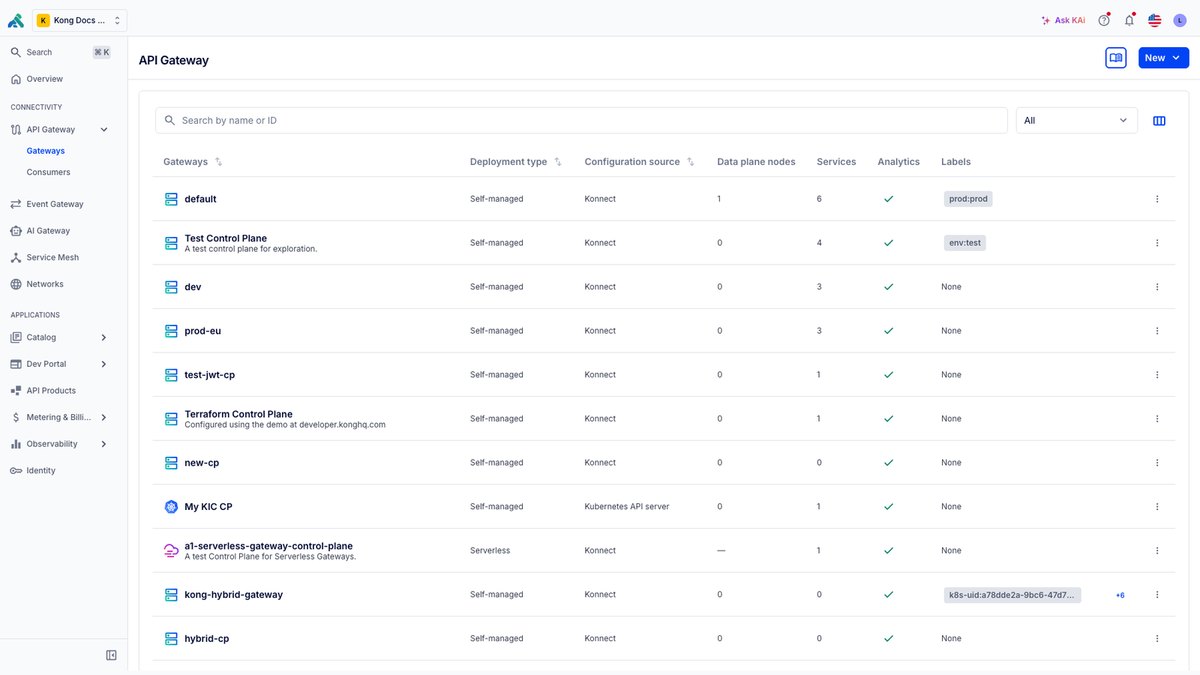The width and height of the screenshot is (1200, 675).
Task: Open the Test Control Plane gateway
Action: [226, 238]
